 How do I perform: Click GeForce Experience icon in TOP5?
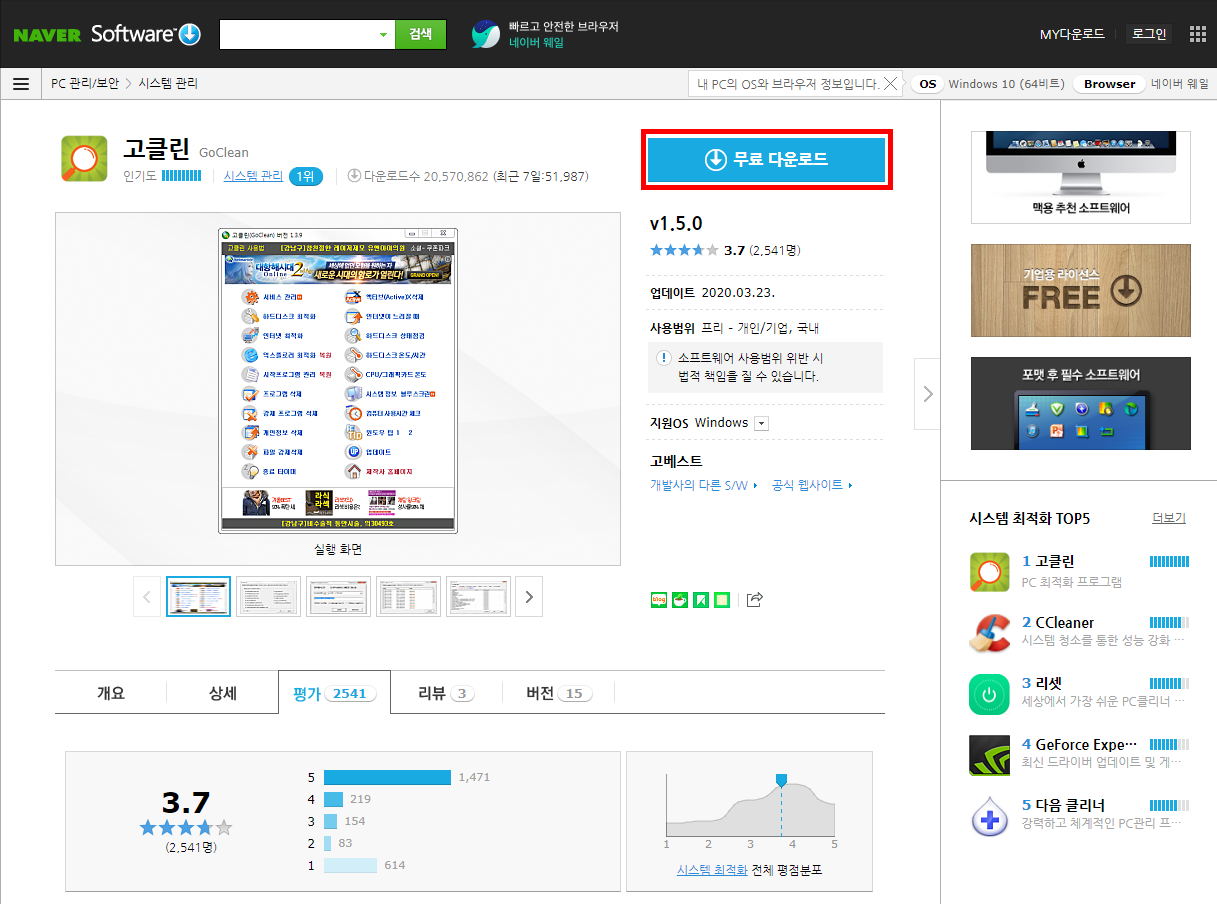990,755
